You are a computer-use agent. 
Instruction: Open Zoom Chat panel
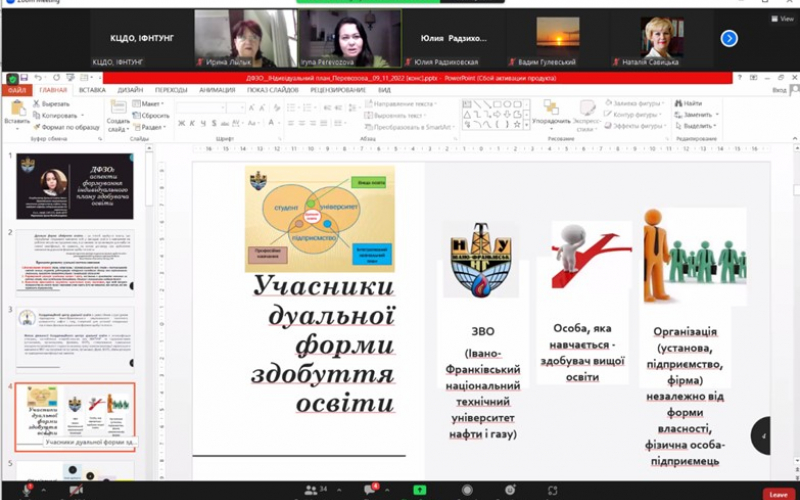371,490
